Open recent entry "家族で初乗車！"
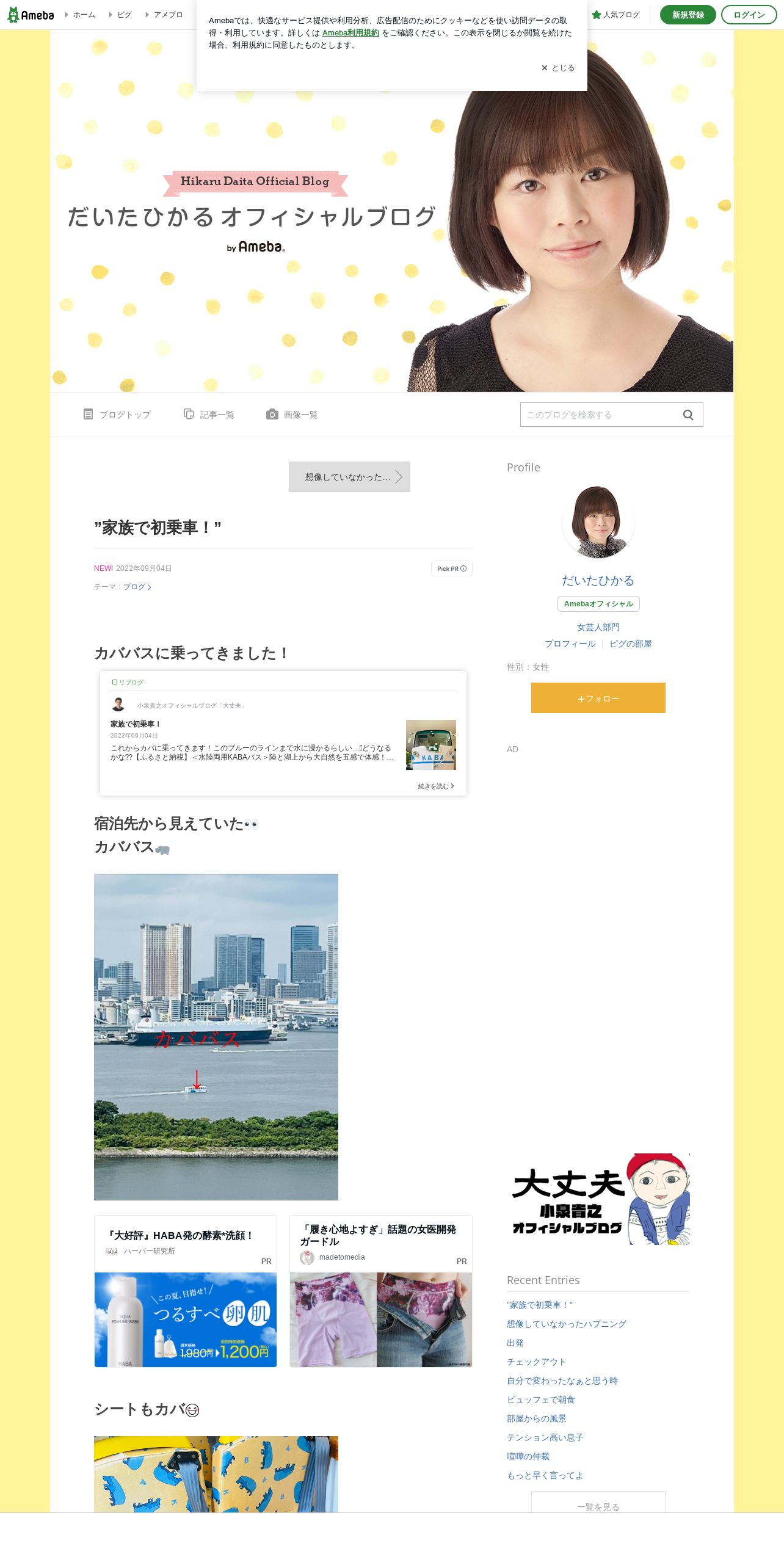 (x=540, y=1305)
